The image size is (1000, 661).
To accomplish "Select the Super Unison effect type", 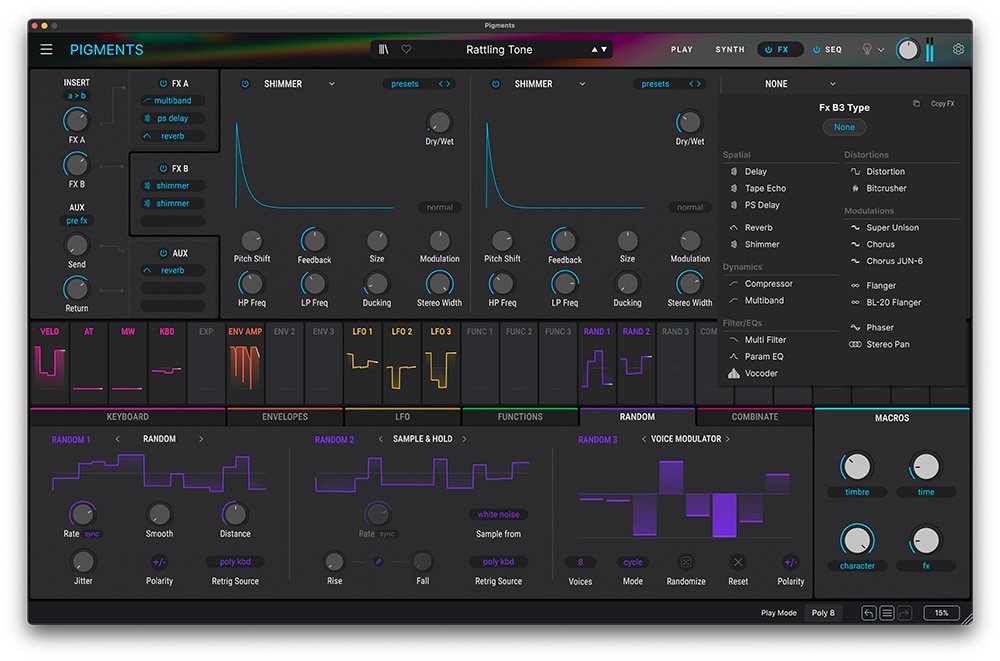I will tap(885, 227).
